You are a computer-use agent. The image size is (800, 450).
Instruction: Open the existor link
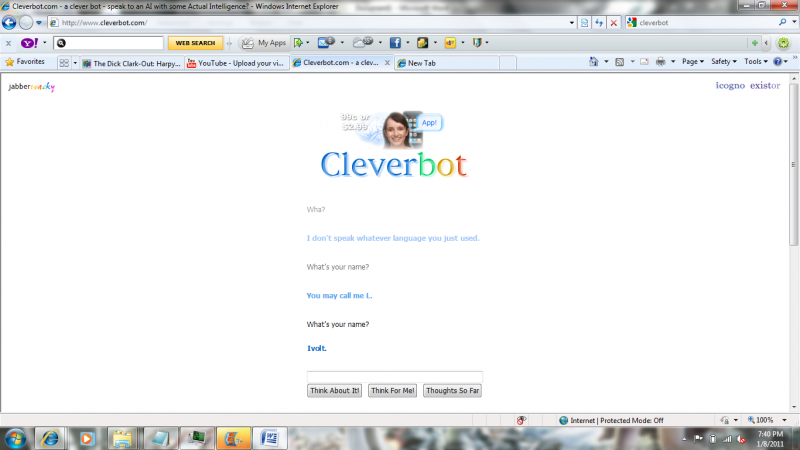click(765, 86)
